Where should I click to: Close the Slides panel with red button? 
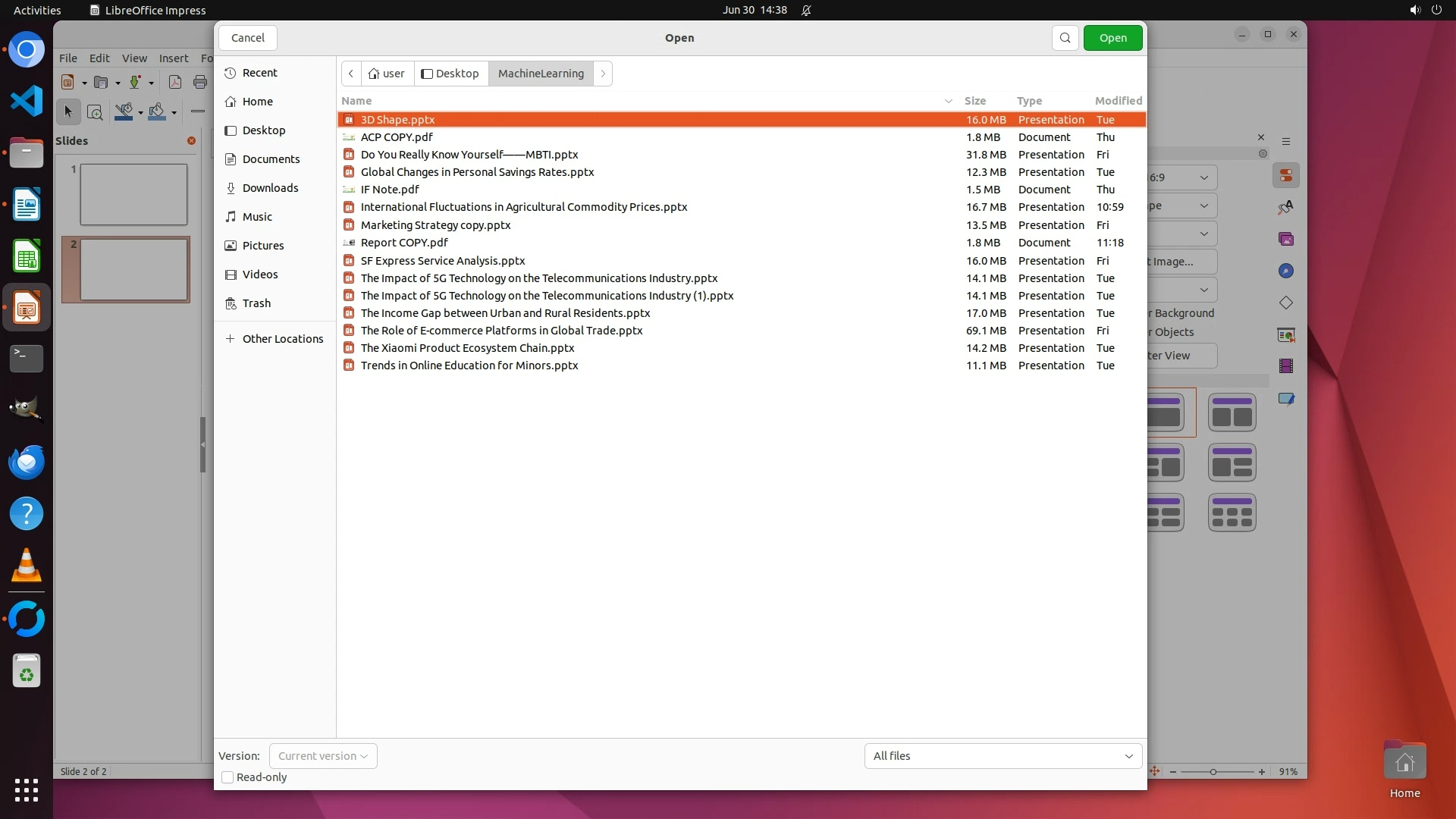pos(191,141)
